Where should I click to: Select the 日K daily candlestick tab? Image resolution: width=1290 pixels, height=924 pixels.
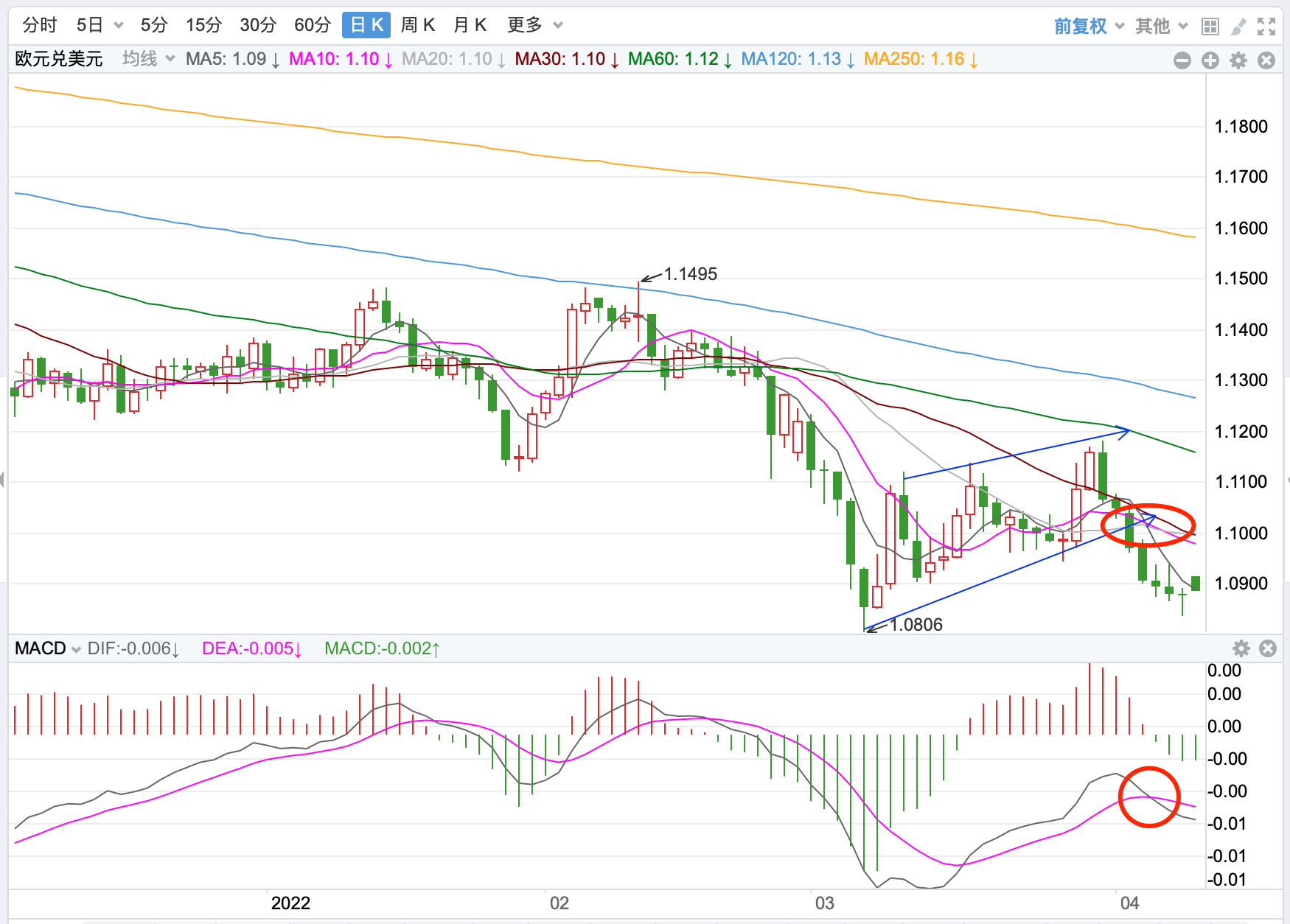[x=366, y=25]
